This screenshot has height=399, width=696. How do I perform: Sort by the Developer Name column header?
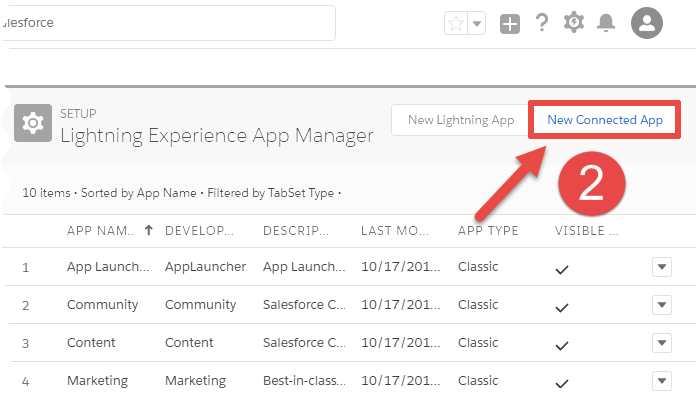coord(199,231)
